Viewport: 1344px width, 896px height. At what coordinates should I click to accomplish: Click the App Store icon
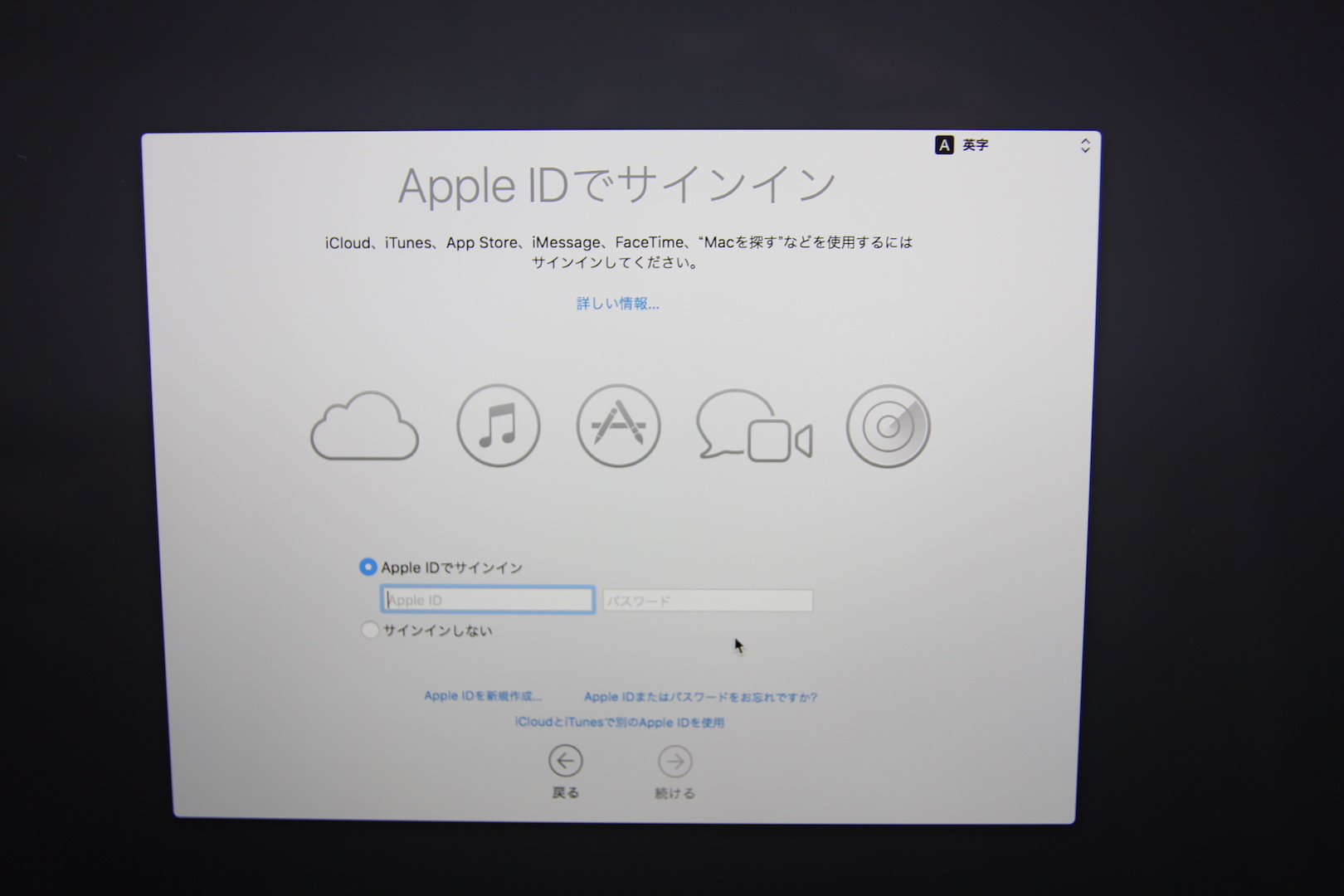pos(618,426)
